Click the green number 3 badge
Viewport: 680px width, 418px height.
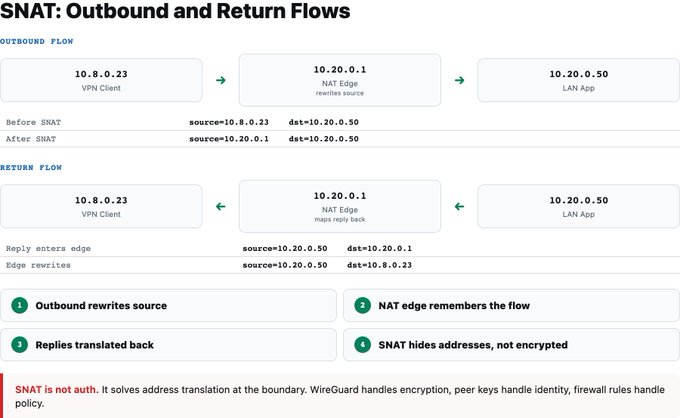pyautogui.click(x=20, y=345)
